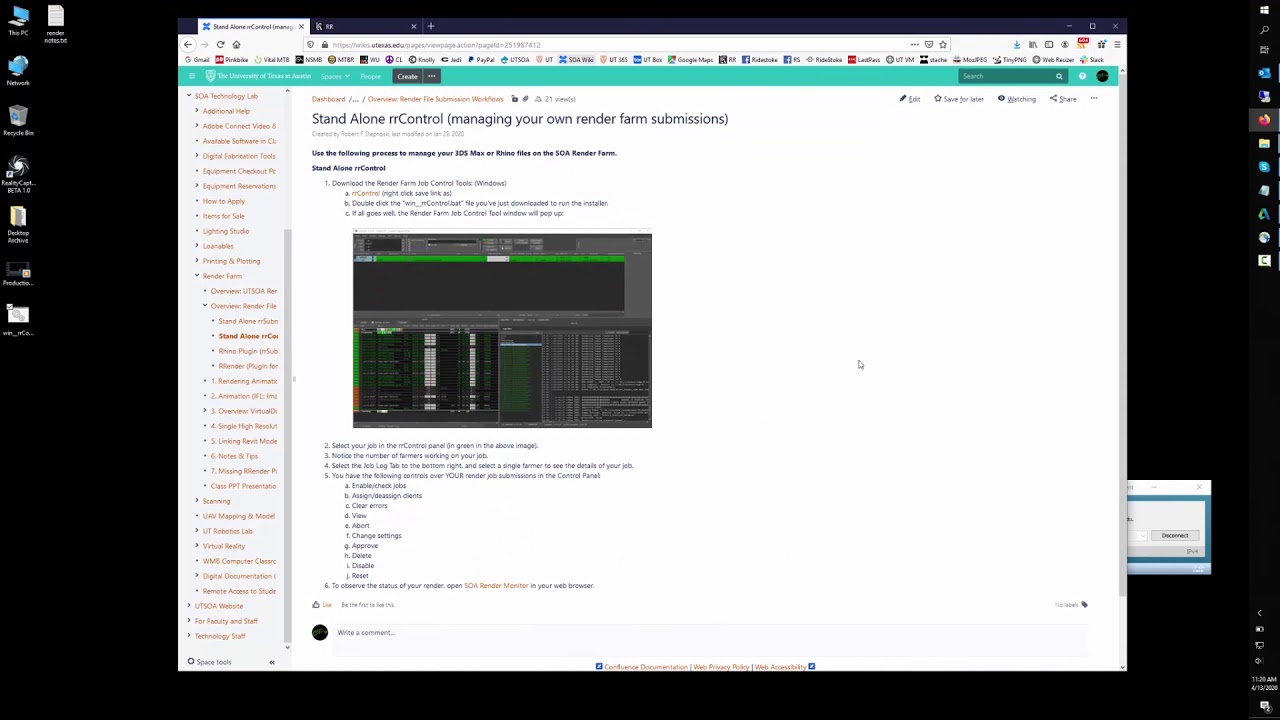
Task: Edit this page with the pencil Edit button
Action: pos(909,99)
